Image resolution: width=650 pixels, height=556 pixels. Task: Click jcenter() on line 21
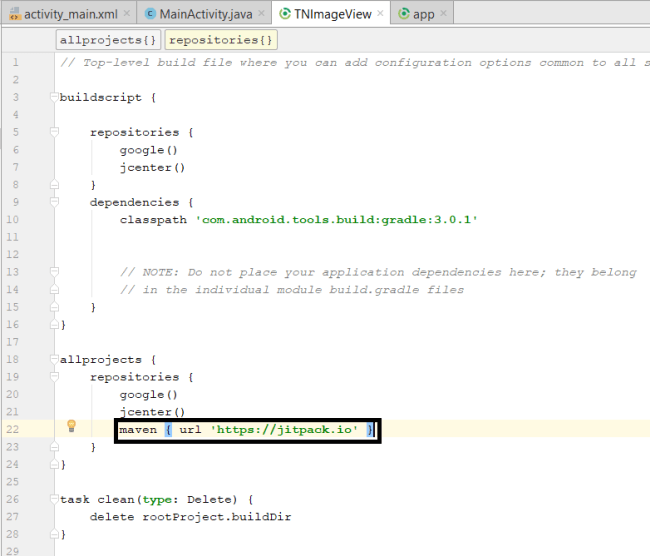click(152, 412)
